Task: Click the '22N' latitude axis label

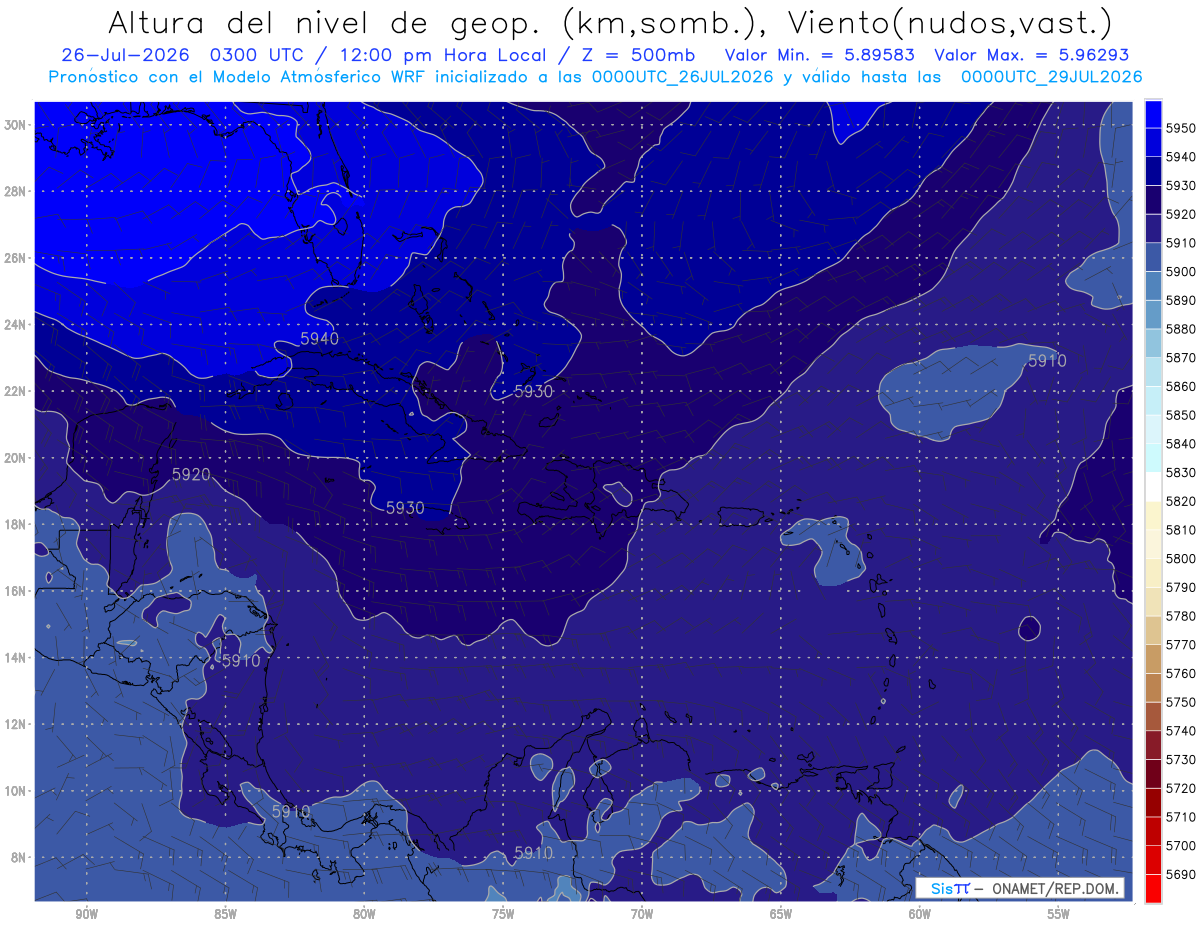Action: coord(16,391)
